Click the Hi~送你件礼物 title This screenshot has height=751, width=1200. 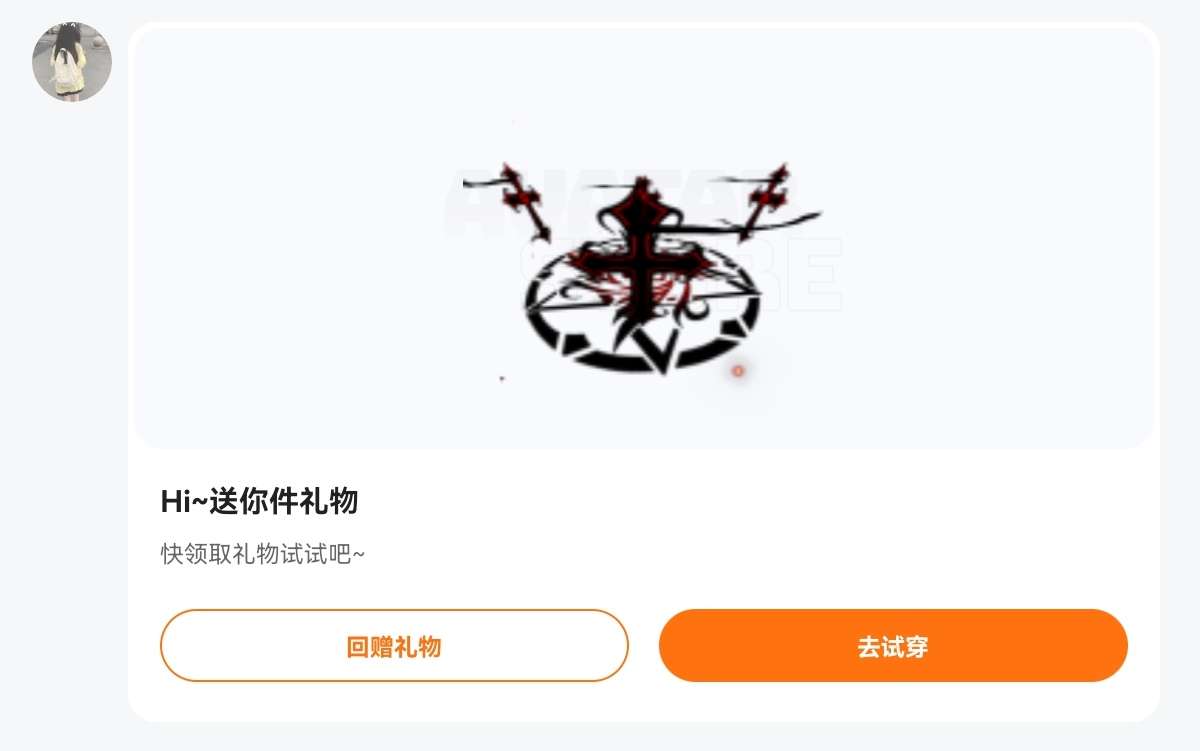(259, 501)
